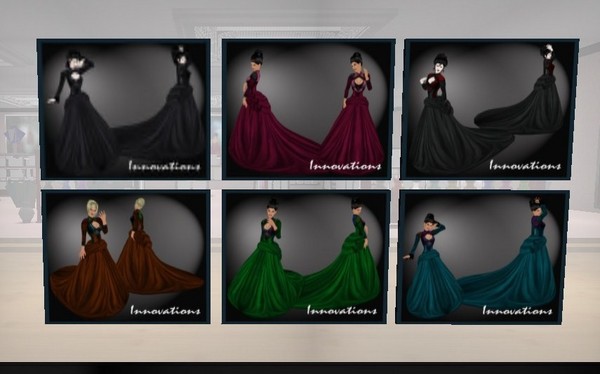Click Innovations logo on burgundy gown panel

pos(345,165)
